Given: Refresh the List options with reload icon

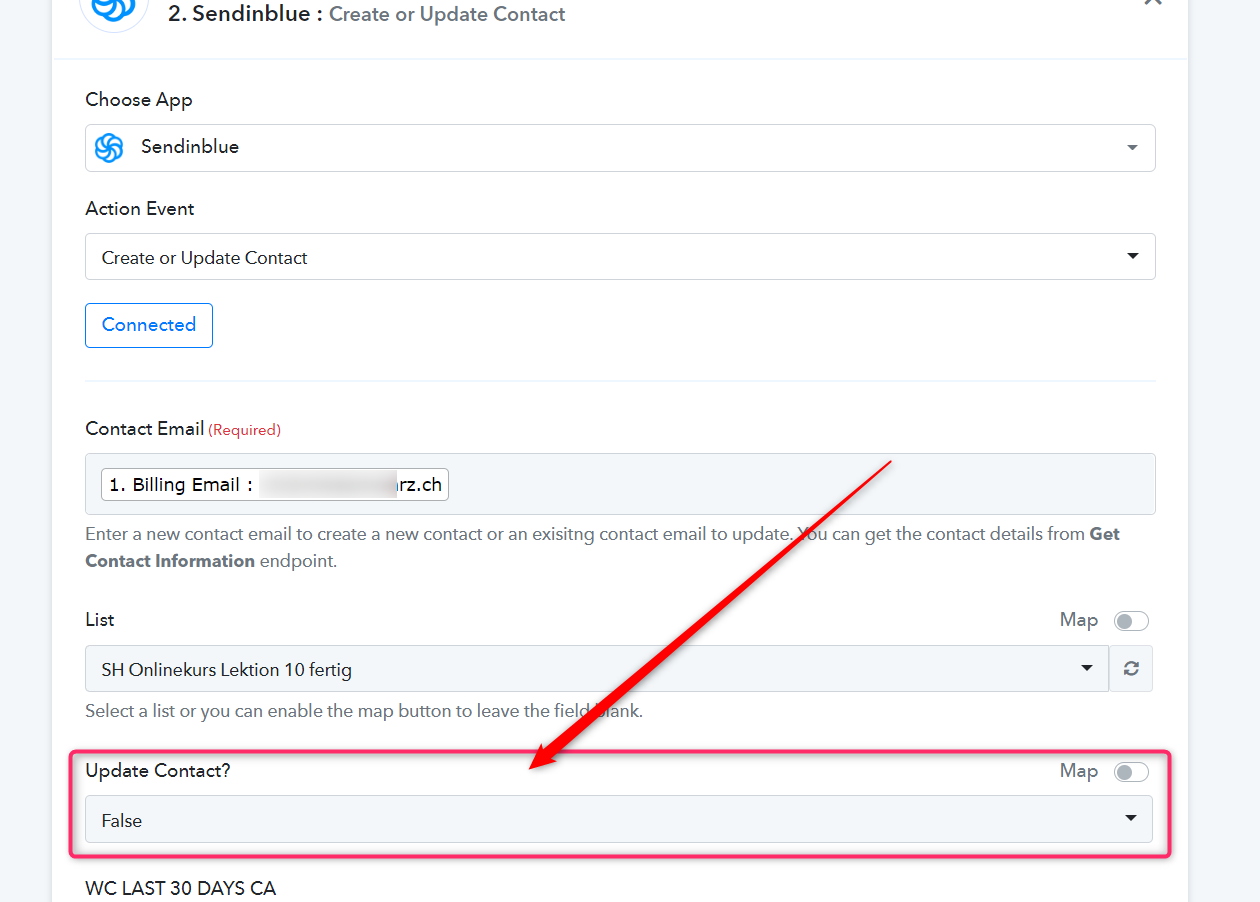Looking at the screenshot, I should tap(1131, 669).
